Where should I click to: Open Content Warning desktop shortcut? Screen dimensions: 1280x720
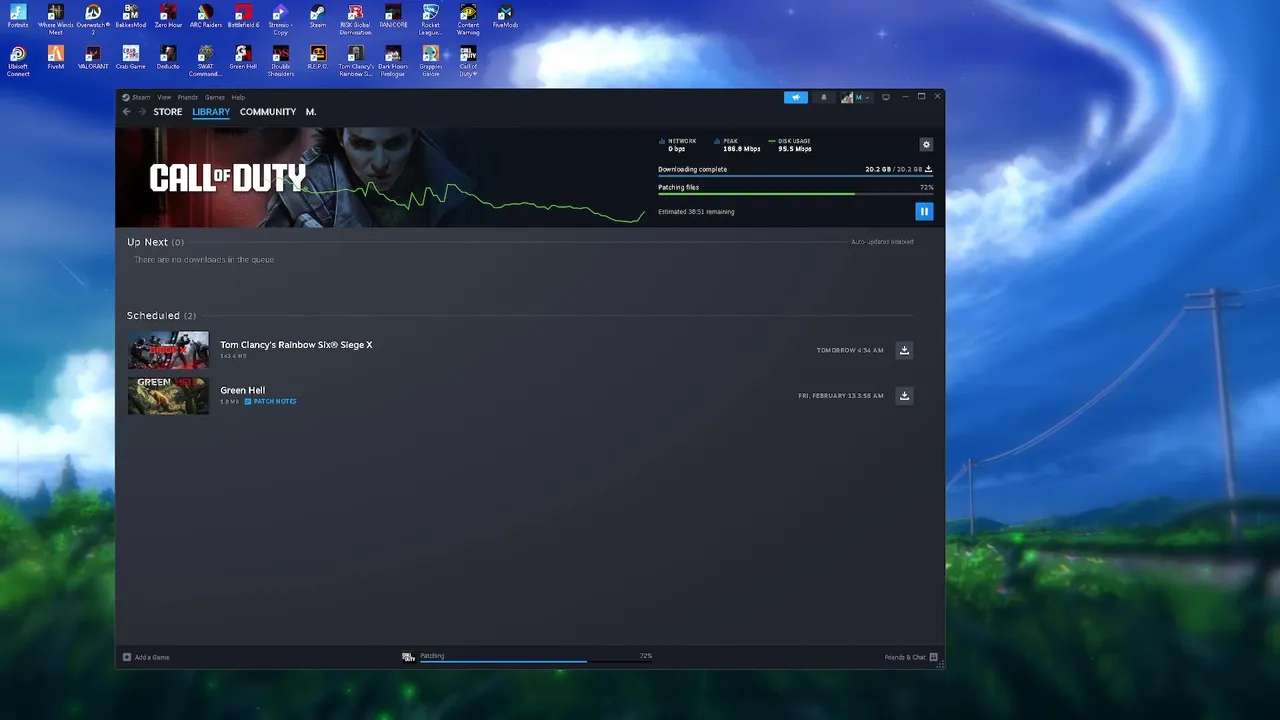point(468,19)
